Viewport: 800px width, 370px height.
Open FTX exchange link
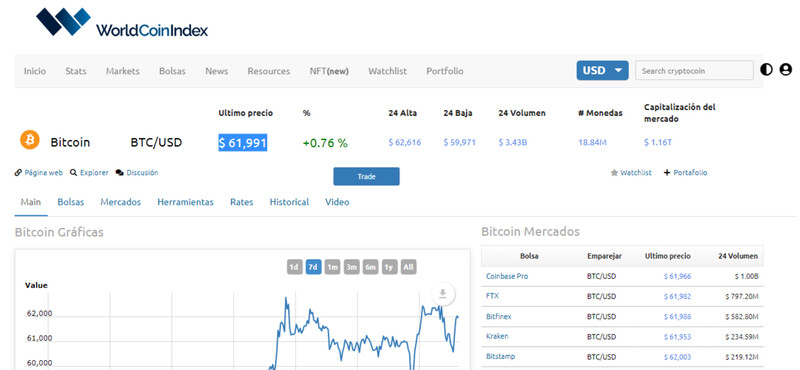coord(492,296)
